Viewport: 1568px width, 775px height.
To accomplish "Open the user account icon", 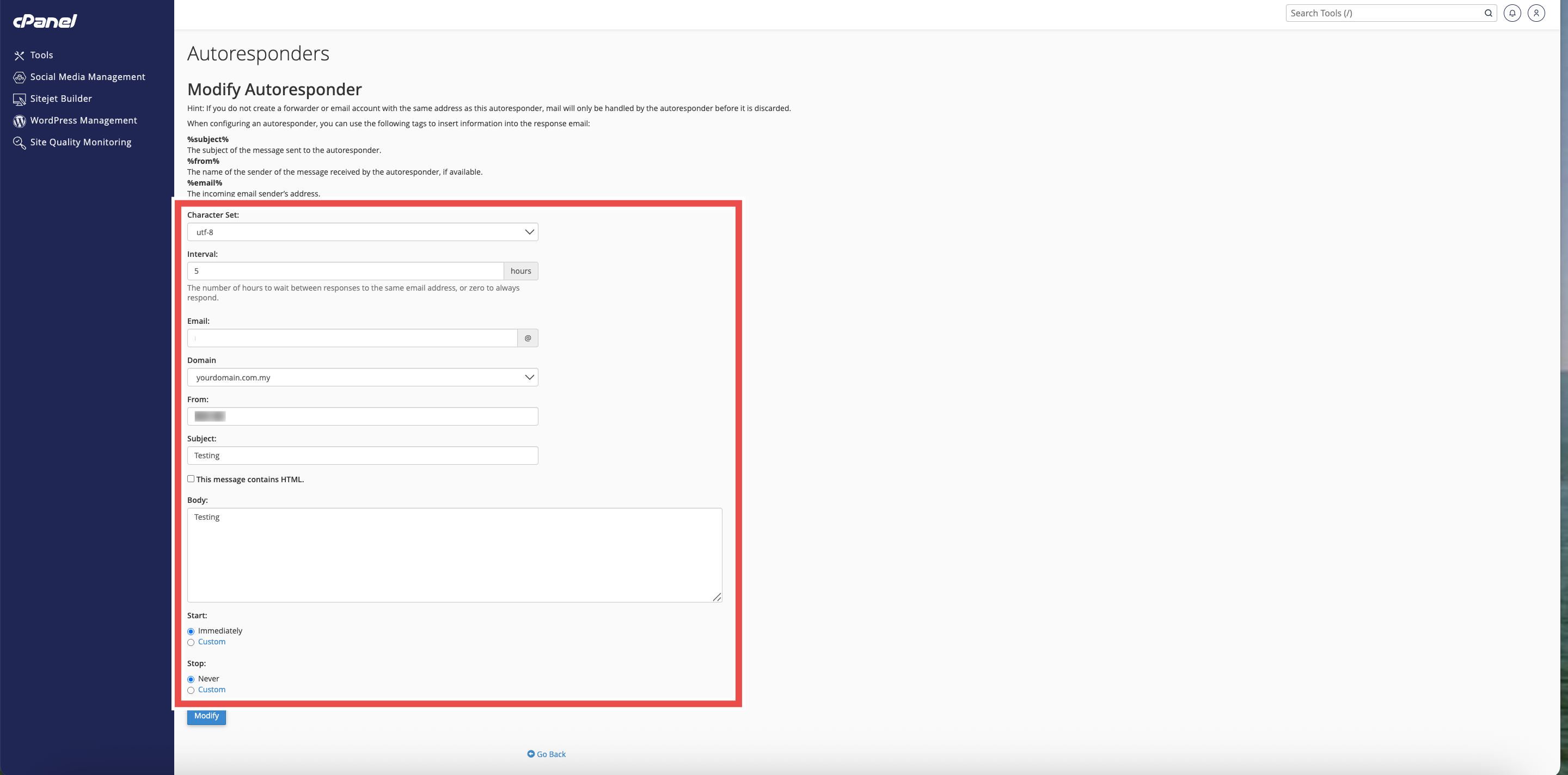I will click(1536, 13).
